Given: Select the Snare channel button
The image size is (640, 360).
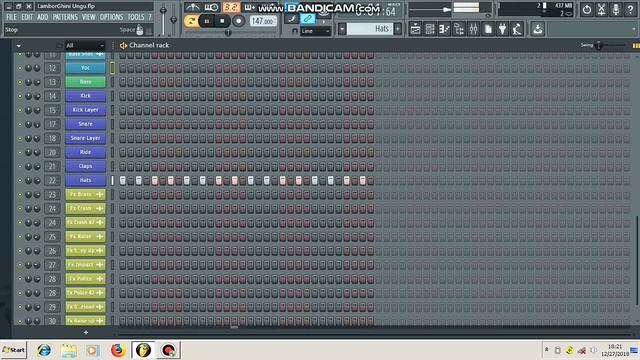Looking at the screenshot, I should point(85,124).
